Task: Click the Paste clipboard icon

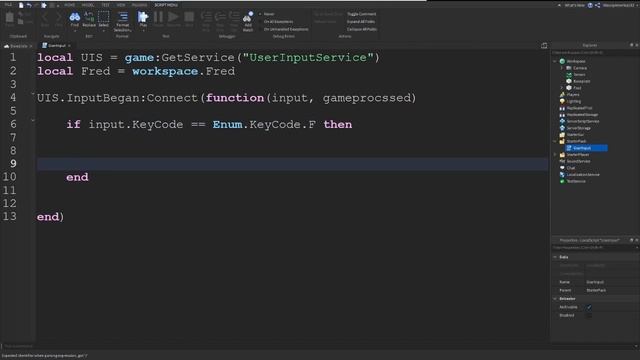Action: [9, 18]
